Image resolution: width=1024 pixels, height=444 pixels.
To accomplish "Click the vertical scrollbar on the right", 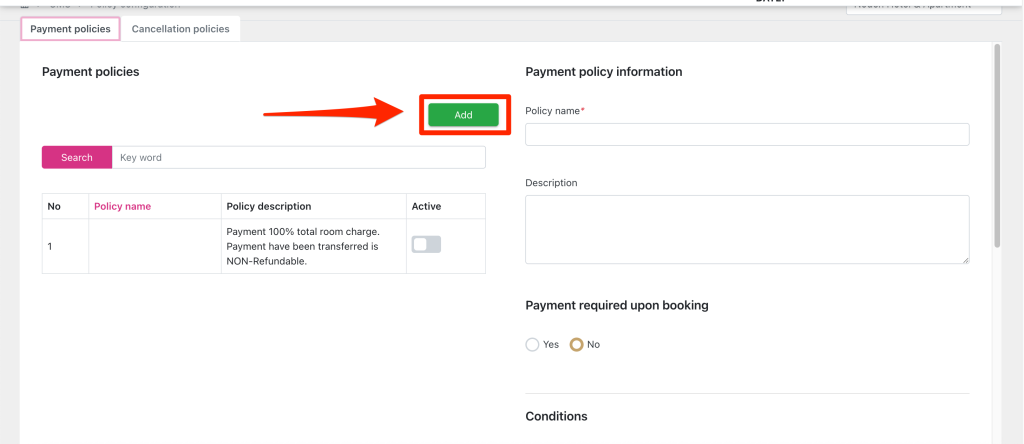I will click(x=996, y=145).
